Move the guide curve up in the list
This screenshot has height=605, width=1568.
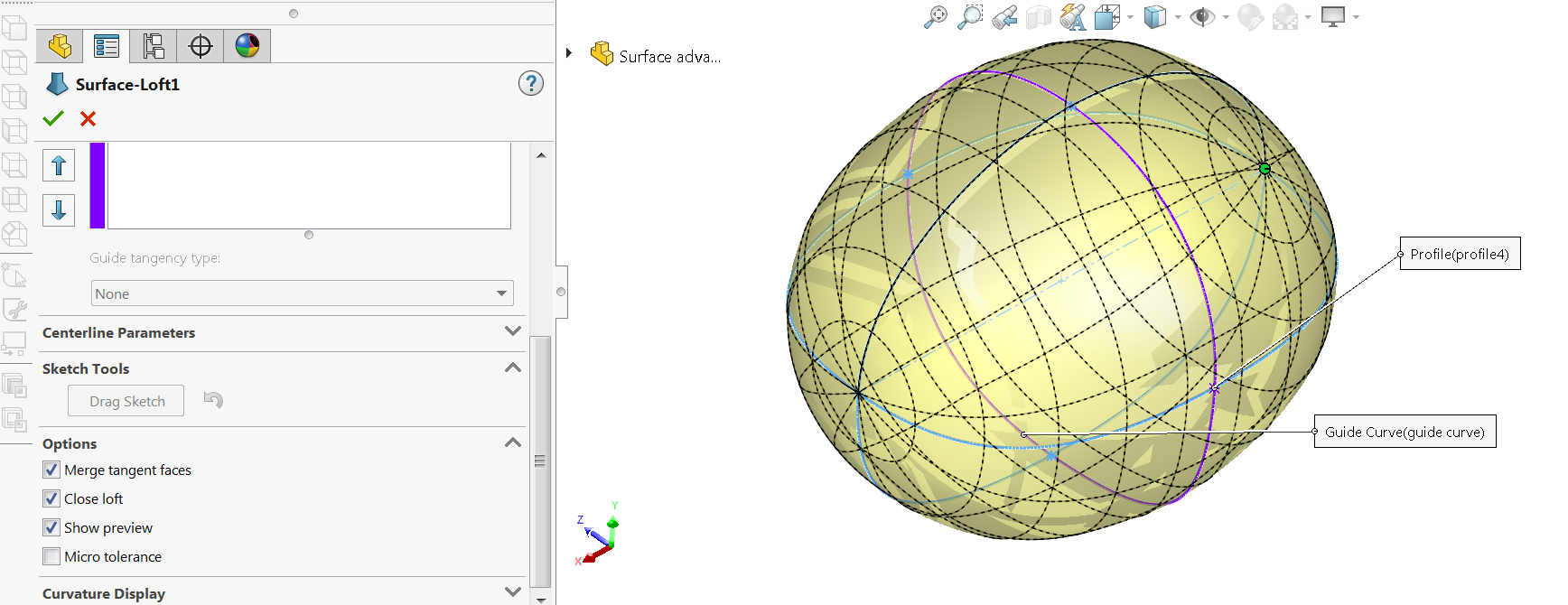[x=59, y=165]
